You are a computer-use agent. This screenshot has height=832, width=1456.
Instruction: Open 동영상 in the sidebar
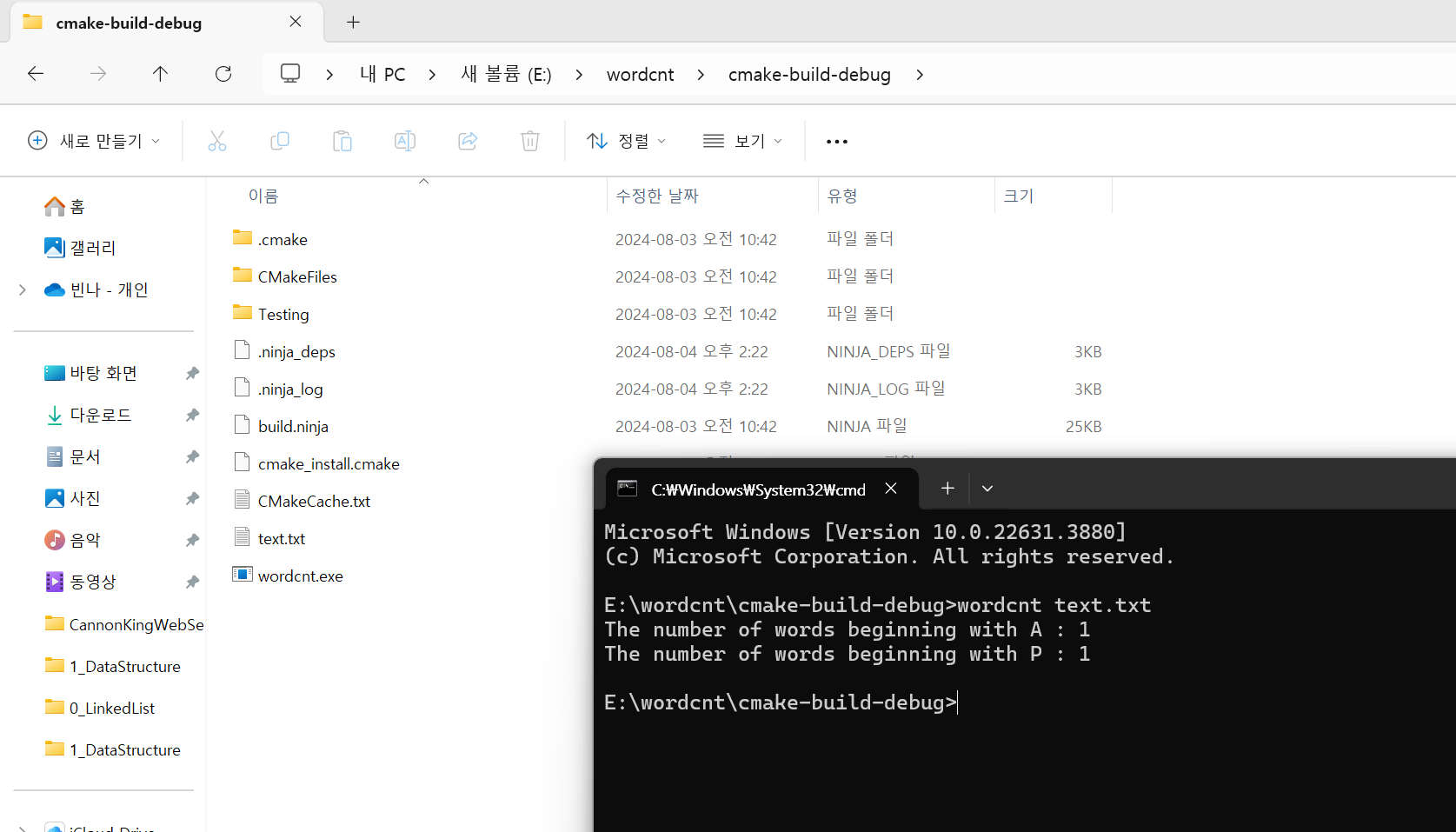tap(80, 582)
